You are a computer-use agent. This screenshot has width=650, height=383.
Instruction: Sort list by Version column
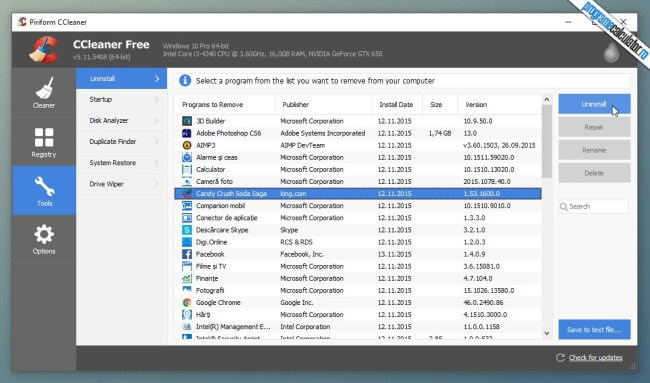499,104
